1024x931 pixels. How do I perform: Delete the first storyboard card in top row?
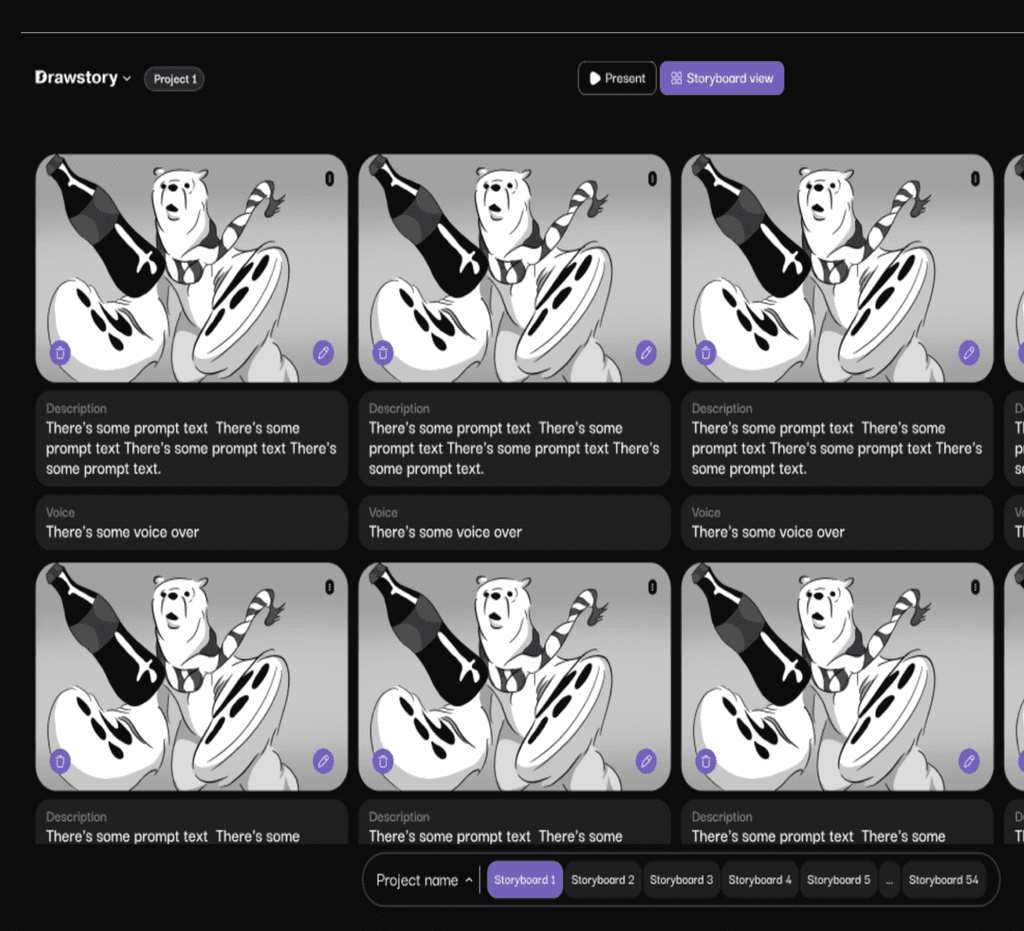pyautogui.click(x=60, y=353)
